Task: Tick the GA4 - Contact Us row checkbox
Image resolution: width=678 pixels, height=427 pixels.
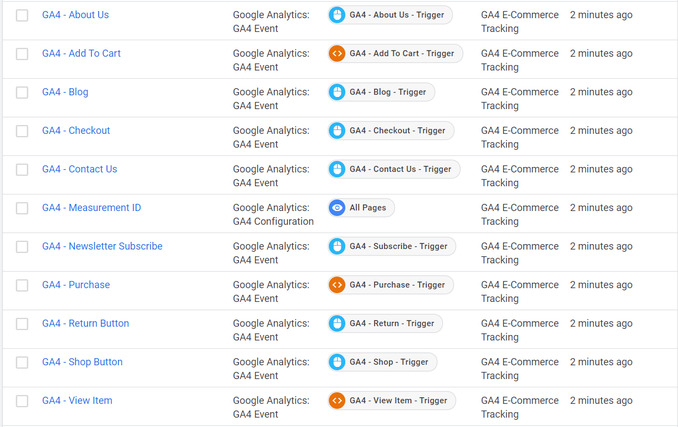Action: click(x=22, y=169)
